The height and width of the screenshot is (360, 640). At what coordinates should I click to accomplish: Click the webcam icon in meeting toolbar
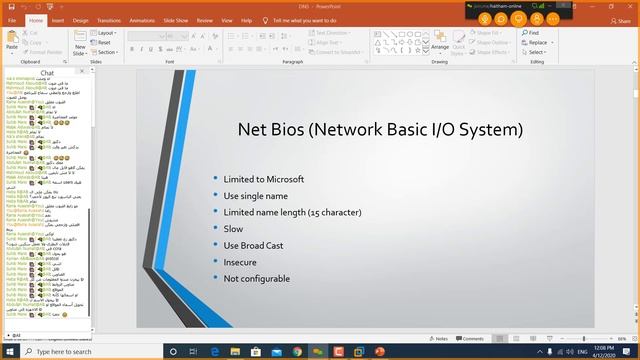coord(485,19)
